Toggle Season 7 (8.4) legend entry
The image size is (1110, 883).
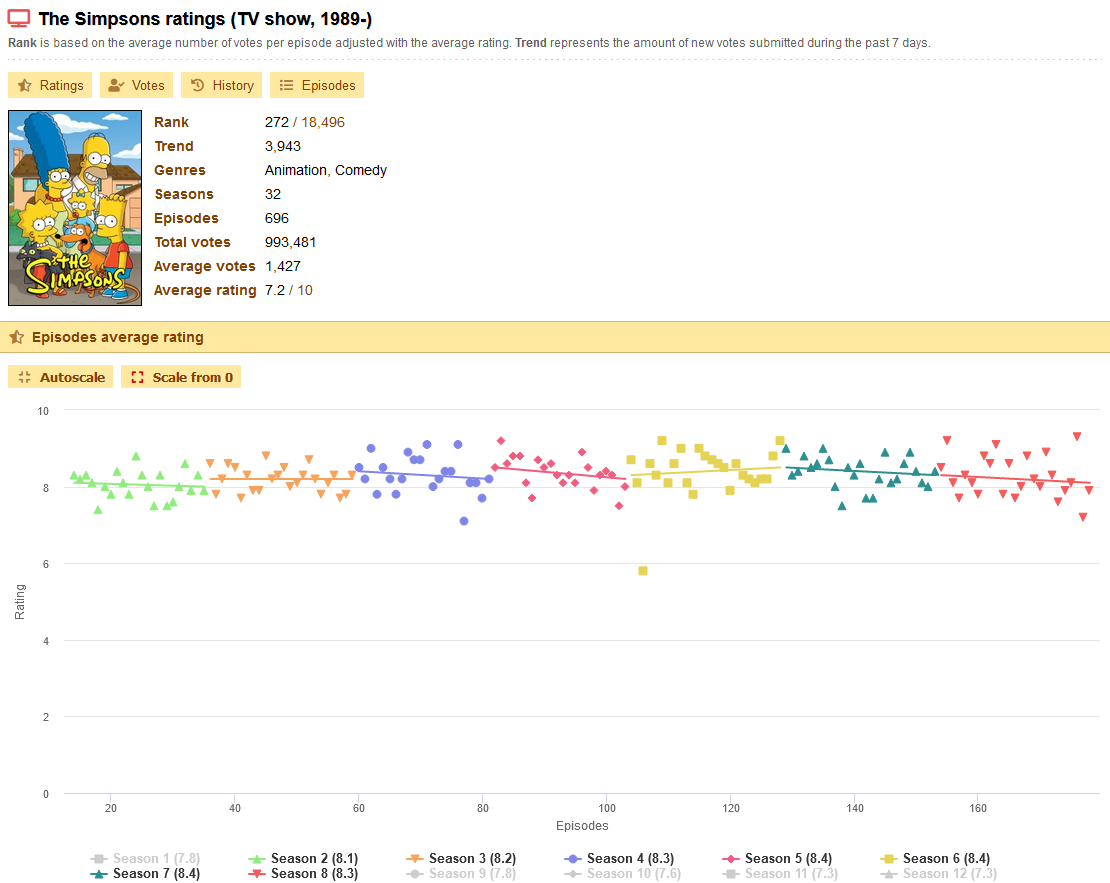click(145, 874)
